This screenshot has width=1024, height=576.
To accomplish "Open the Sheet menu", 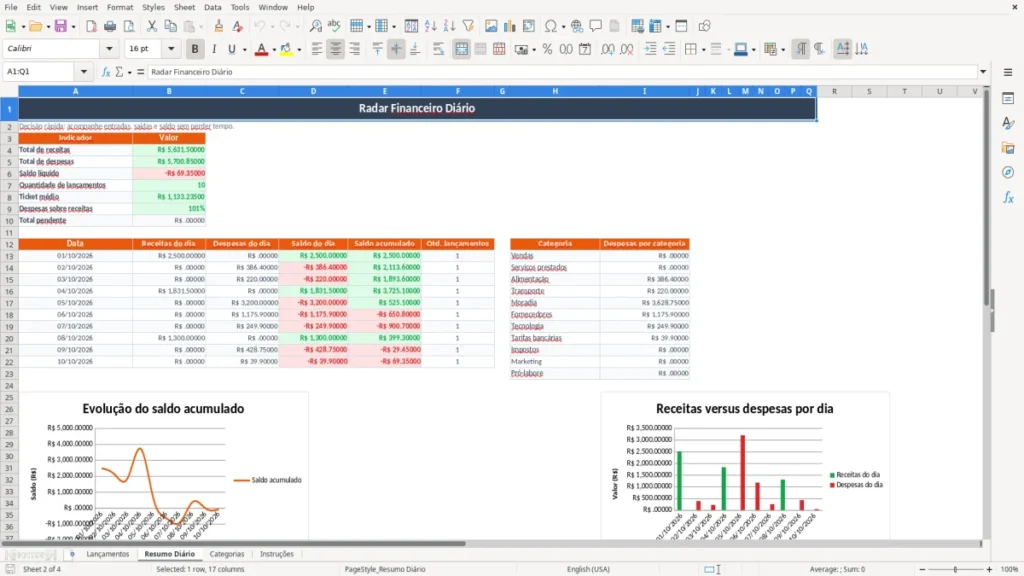I will 184,7.
